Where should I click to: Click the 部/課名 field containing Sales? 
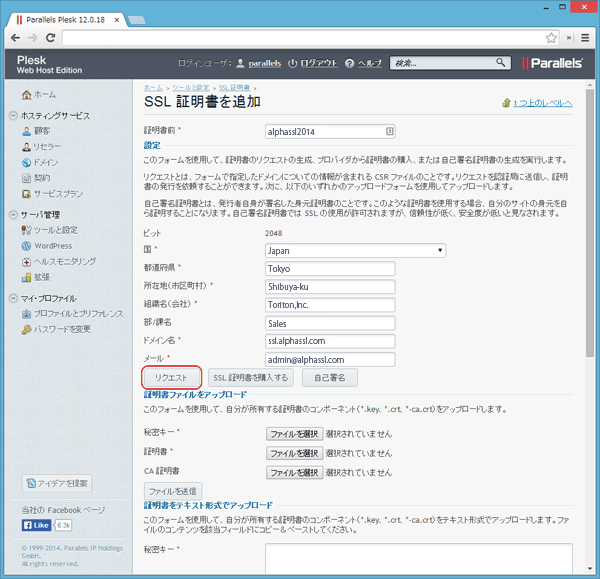click(x=330, y=323)
